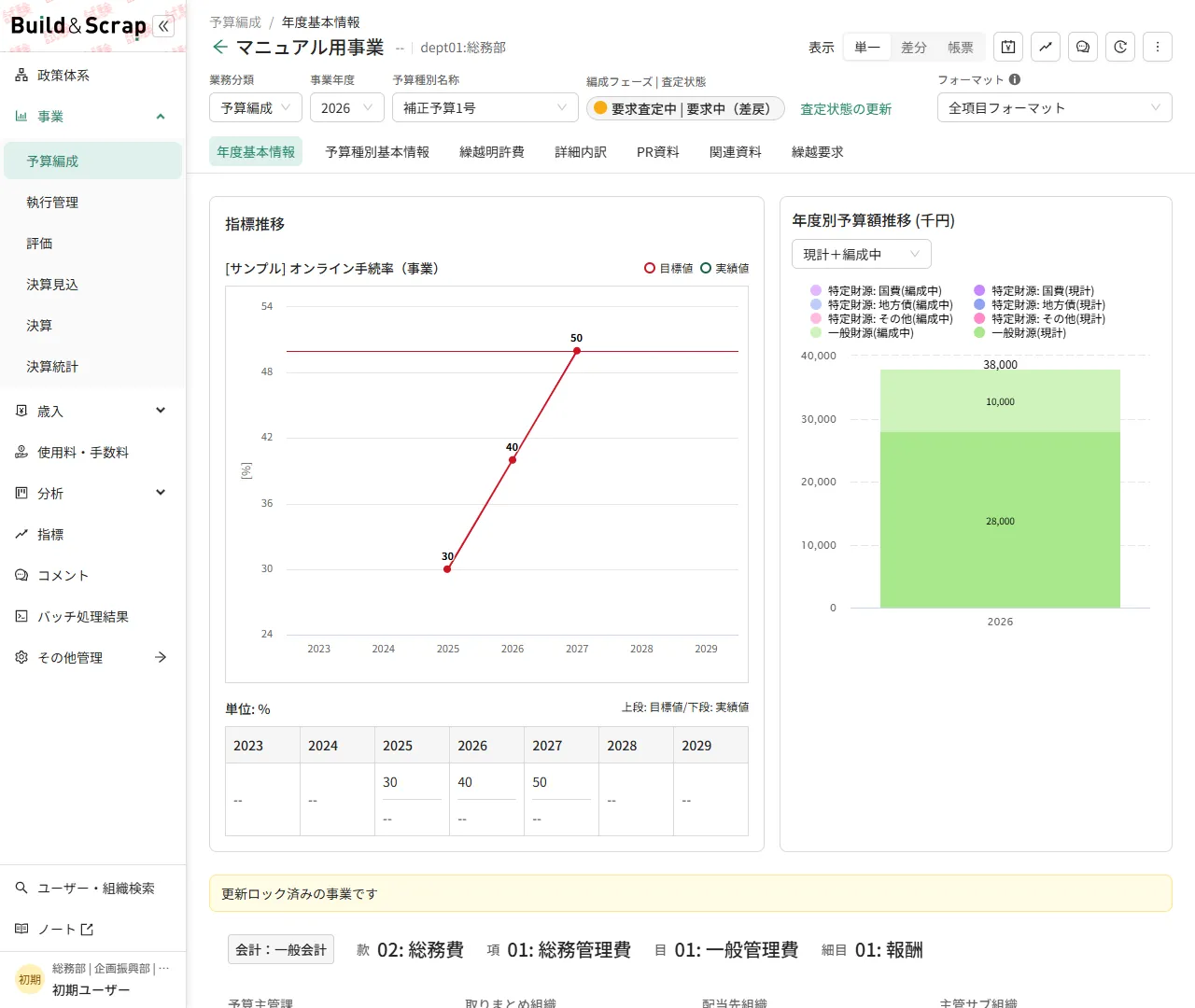This screenshot has height=1008, width=1195.
Task: Click the 予算編成 breadcrumb link
Action: coord(235,22)
